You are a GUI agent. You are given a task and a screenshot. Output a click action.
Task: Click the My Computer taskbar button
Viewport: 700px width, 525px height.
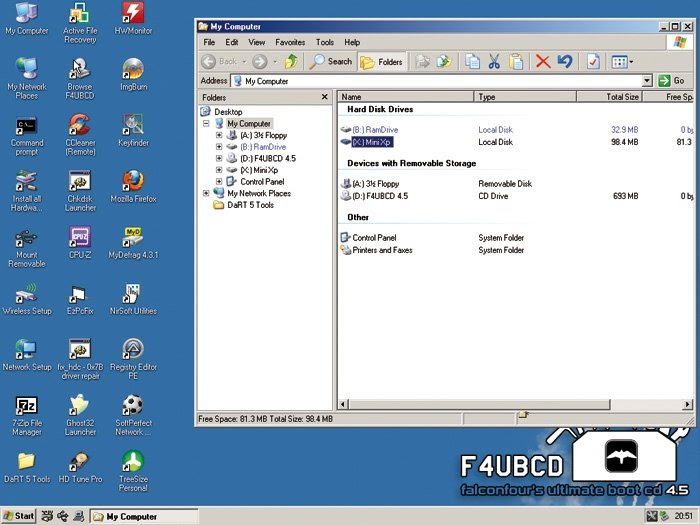pyautogui.click(x=144, y=517)
